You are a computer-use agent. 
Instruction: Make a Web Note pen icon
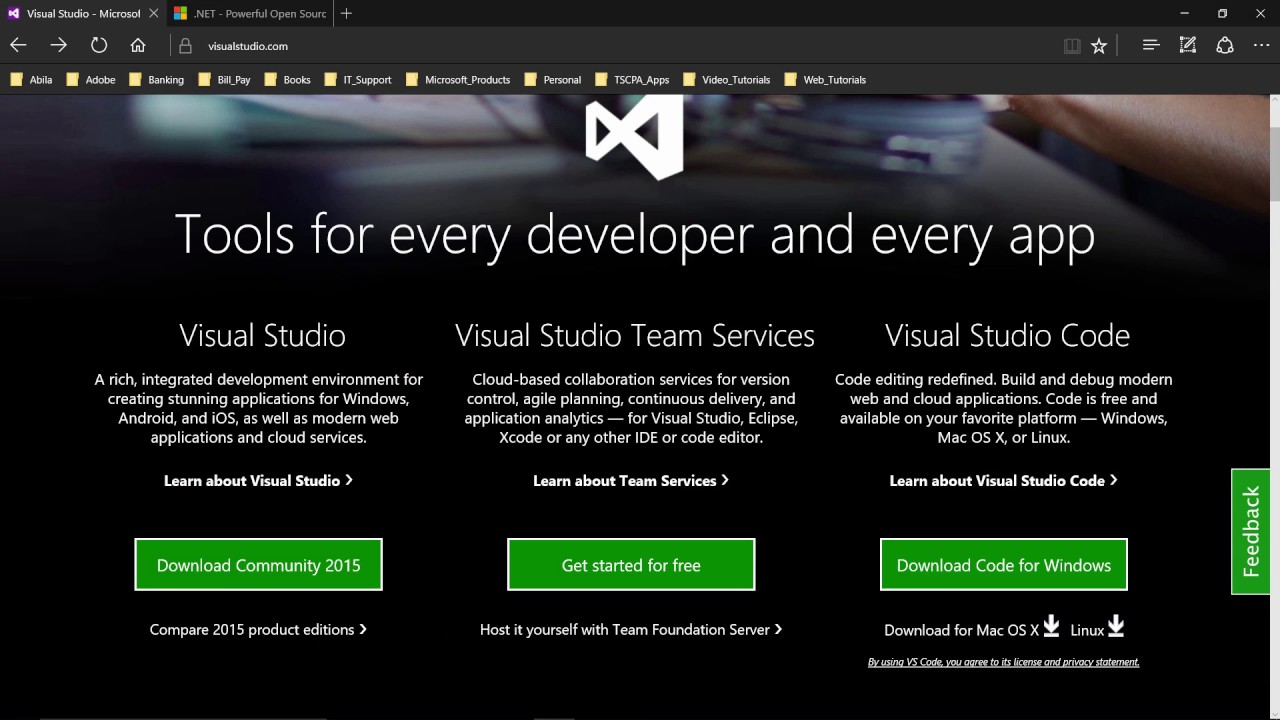point(1188,45)
